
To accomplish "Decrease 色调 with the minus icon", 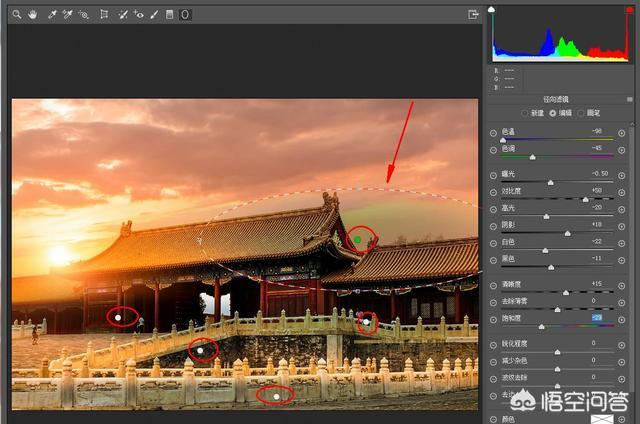I will pos(493,150).
